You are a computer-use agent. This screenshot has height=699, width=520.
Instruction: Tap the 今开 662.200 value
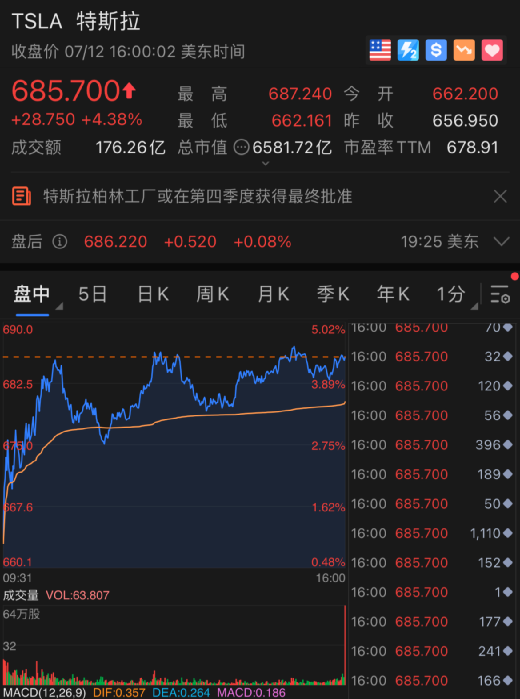(x=465, y=94)
